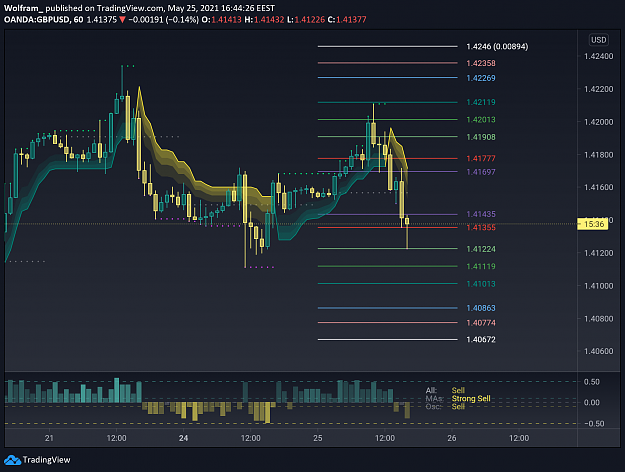The width and height of the screenshot is (625, 472).
Task: Click the All: Sell rating
Action: 458,391
